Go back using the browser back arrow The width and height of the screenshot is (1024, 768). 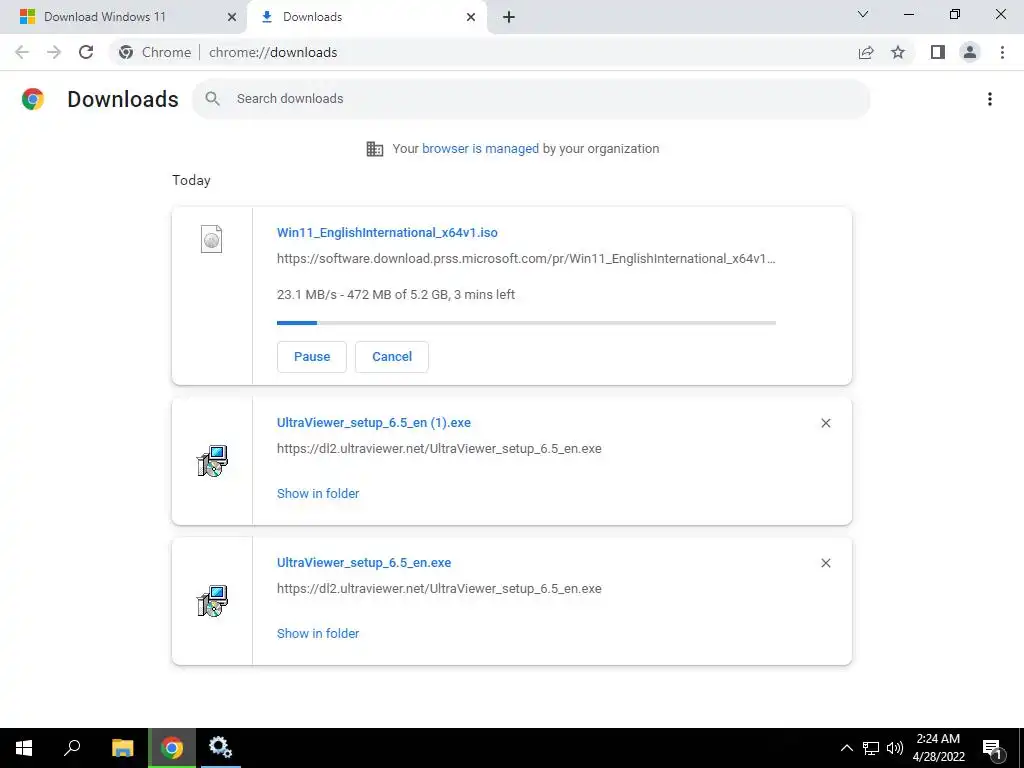pos(22,52)
